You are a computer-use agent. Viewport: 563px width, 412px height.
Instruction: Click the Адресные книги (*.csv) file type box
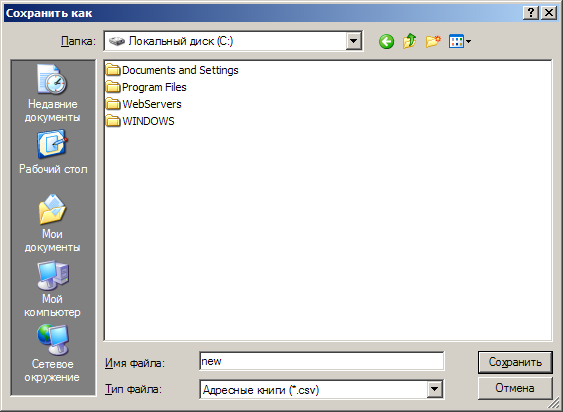[313, 389]
